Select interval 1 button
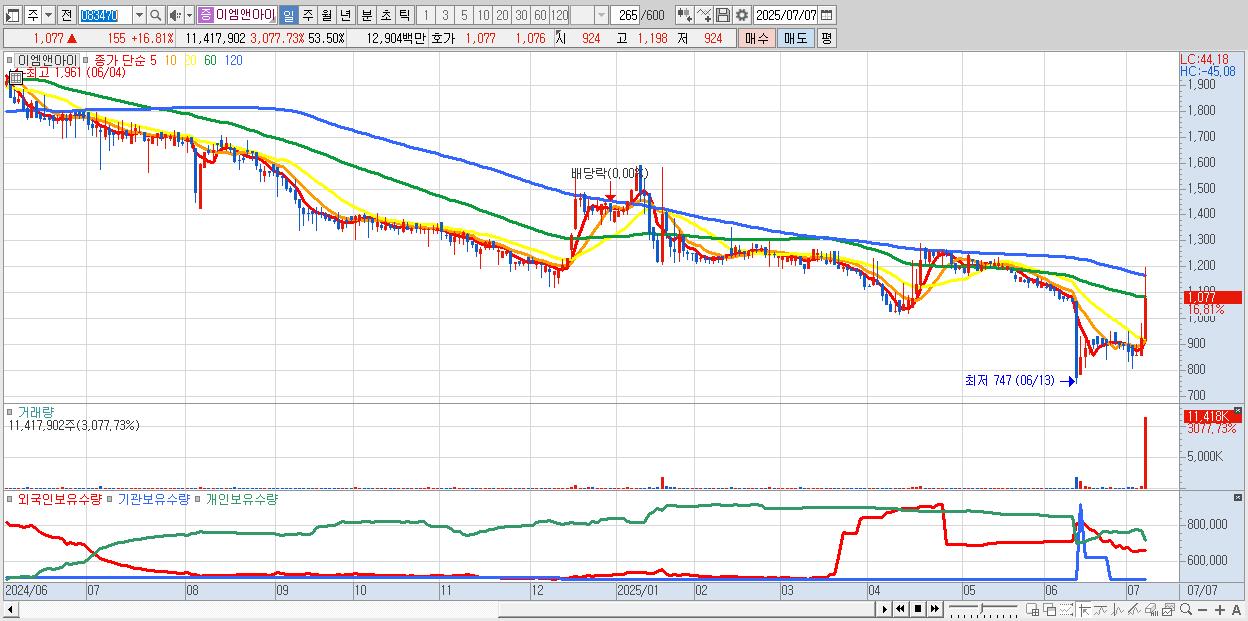Image resolution: width=1248 pixels, height=621 pixels. [425, 15]
